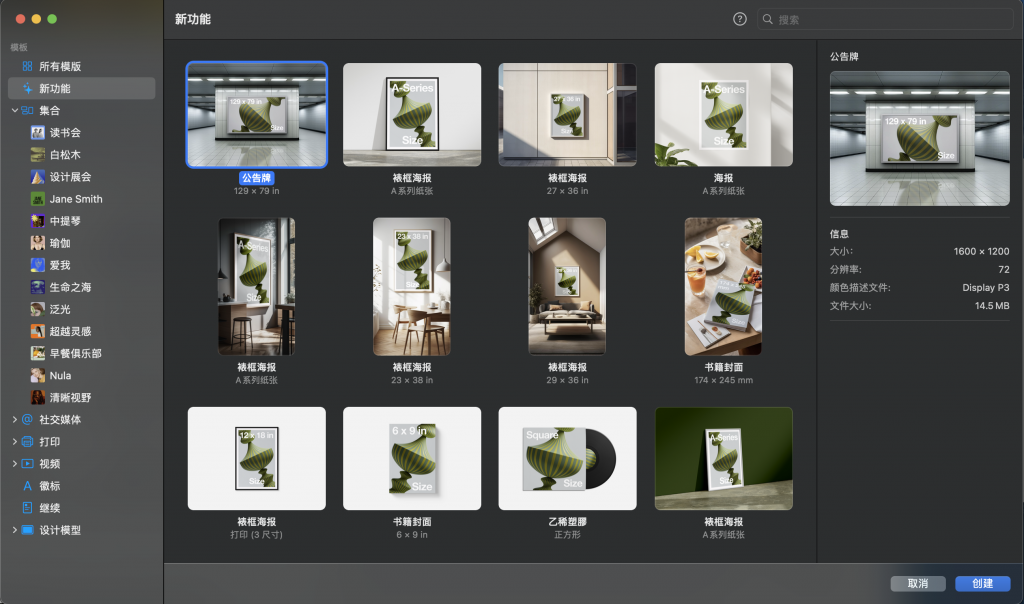Open the help question mark button
The height and width of the screenshot is (604, 1024).
coord(739,19)
